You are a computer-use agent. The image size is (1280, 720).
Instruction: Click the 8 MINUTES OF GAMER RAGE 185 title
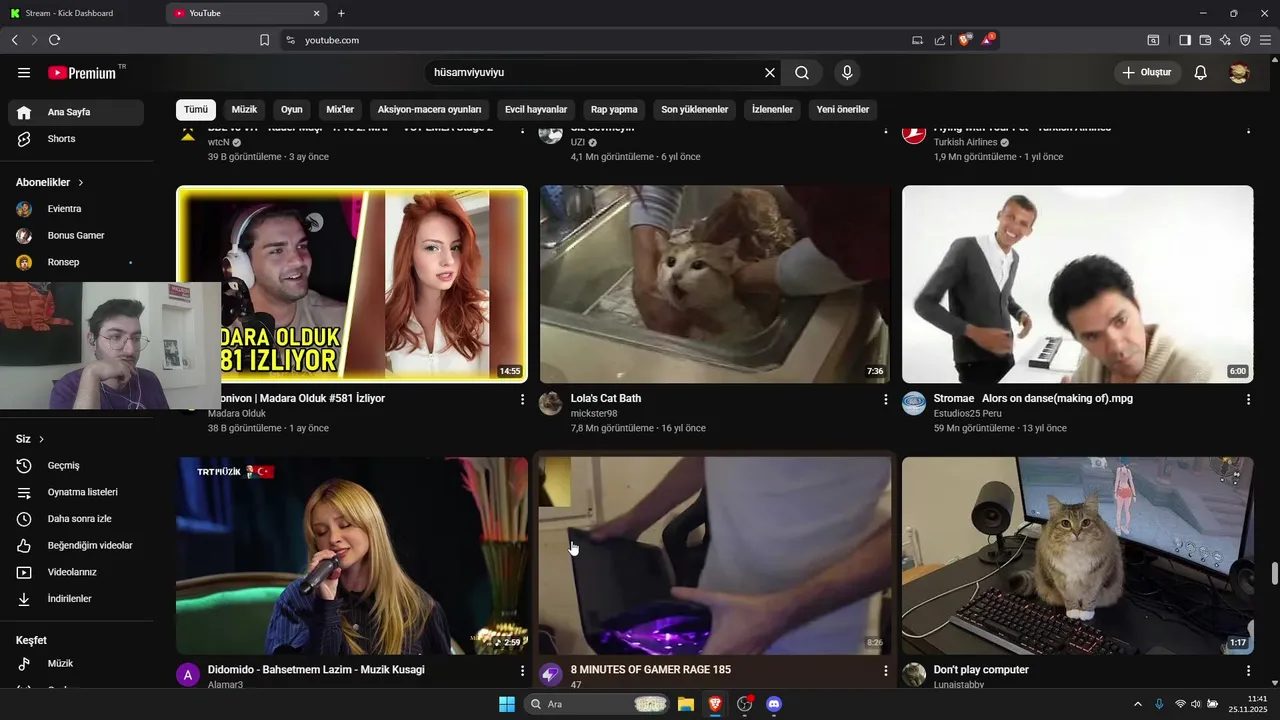pos(651,670)
